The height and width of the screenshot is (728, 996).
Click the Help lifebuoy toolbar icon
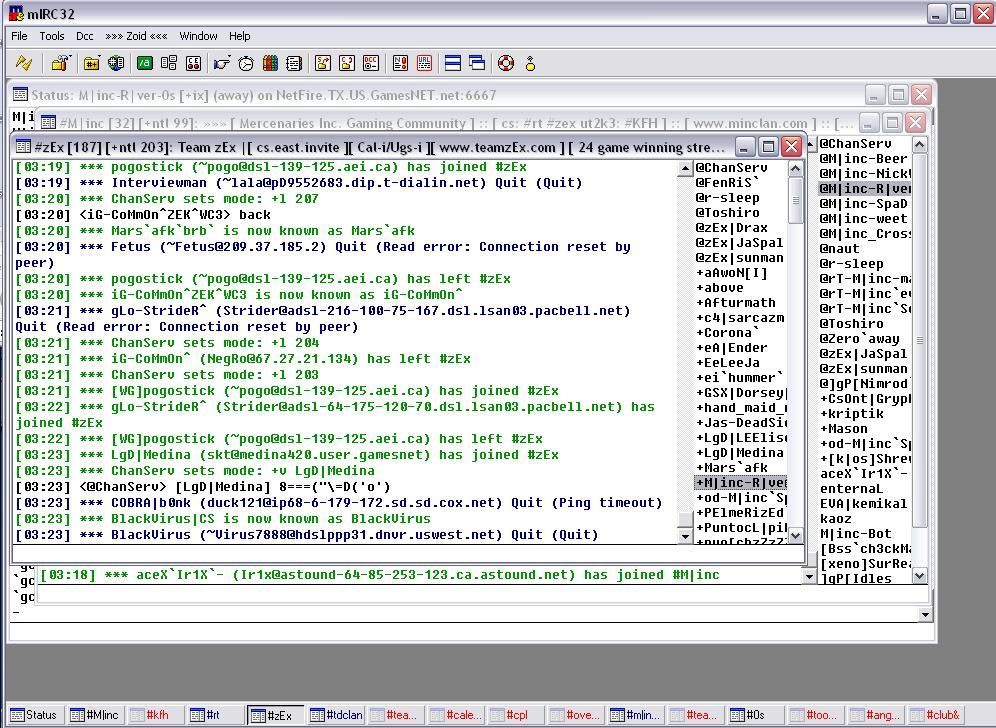pos(506,63)
